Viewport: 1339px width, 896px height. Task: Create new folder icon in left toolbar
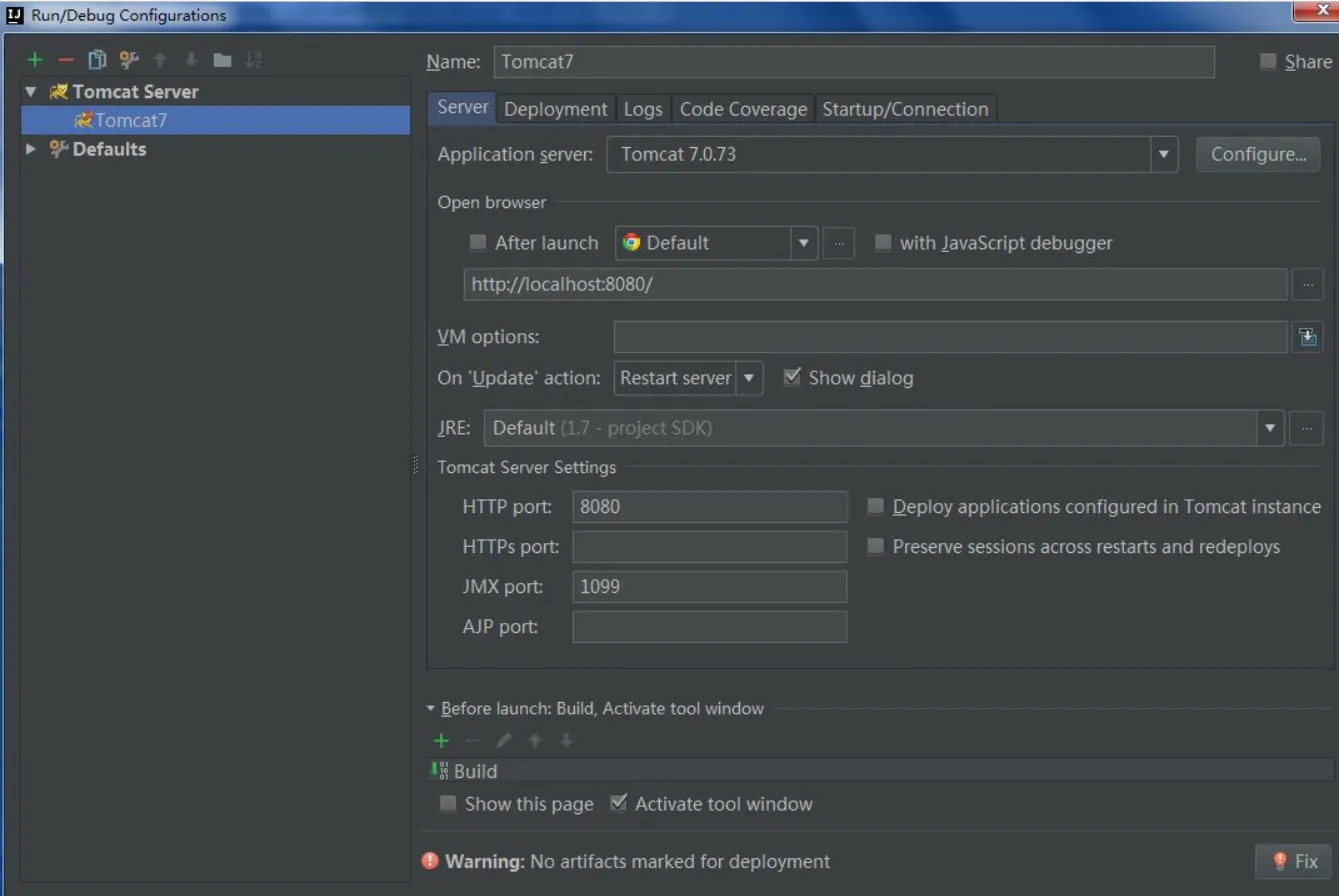[222, 61]
